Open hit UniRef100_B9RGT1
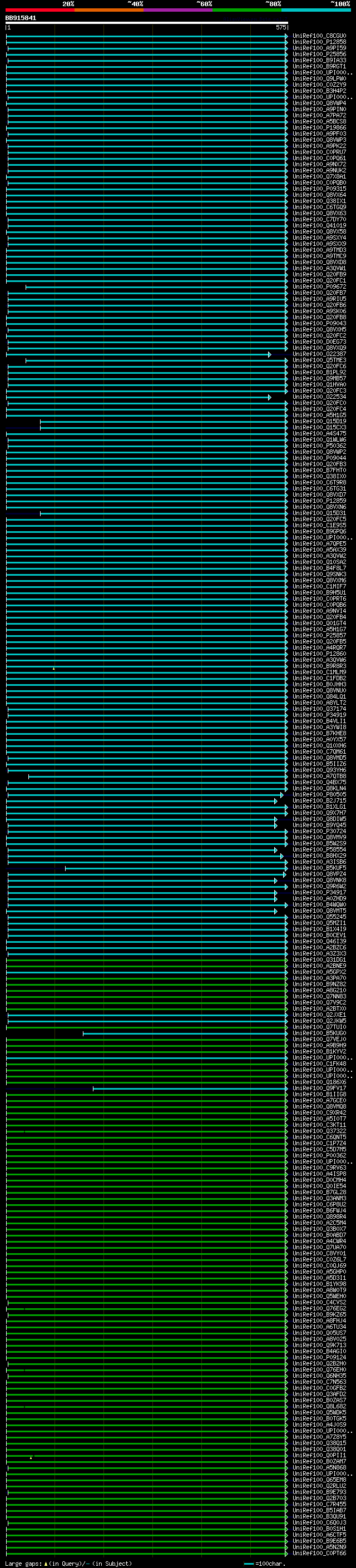 click(x=319, y=66)
